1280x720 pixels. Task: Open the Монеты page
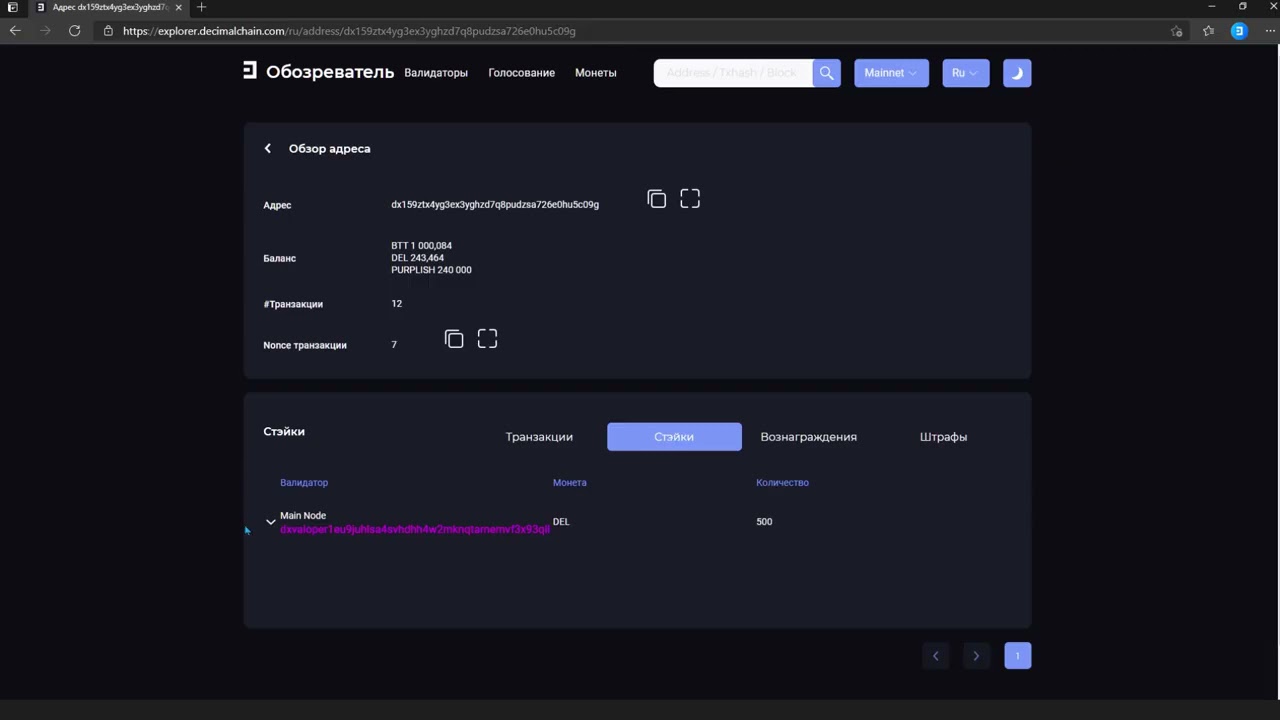[596, 73]
